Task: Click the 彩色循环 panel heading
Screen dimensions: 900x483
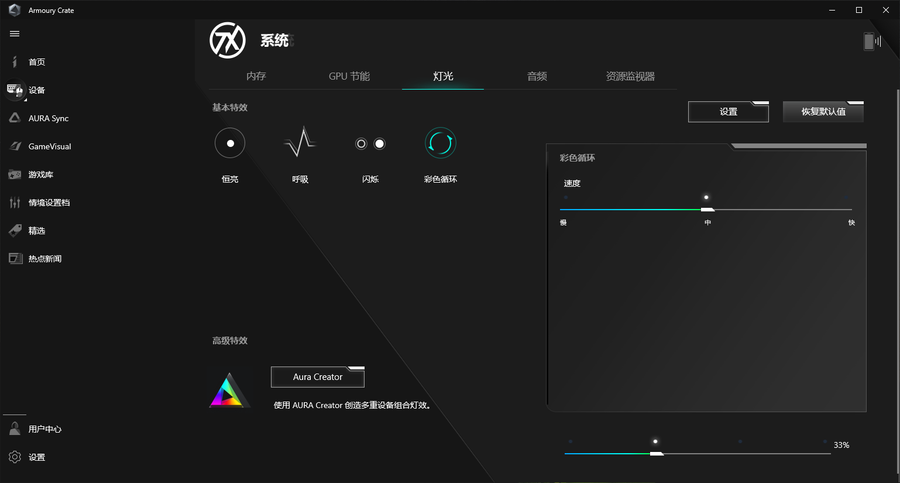Action: coord(577,158)
